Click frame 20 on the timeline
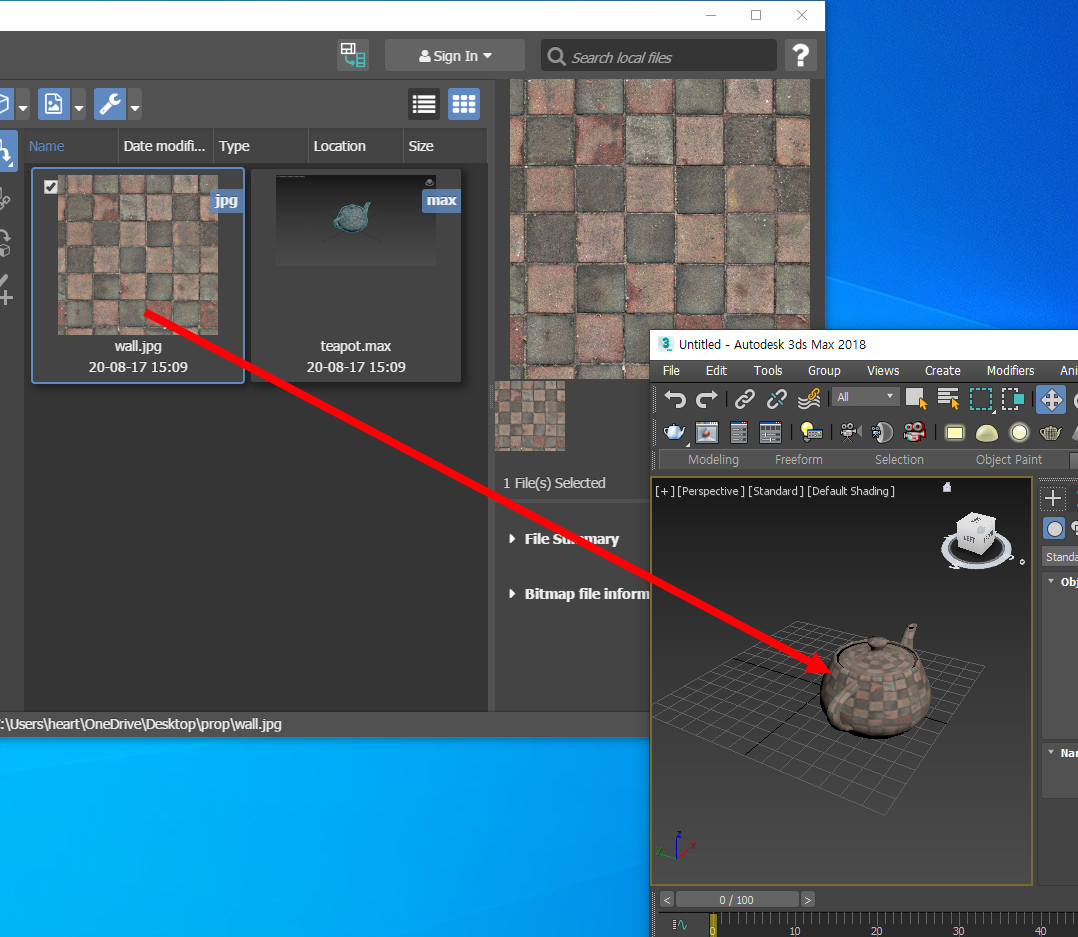The height and width of the screenshot is (937, 1078). [876, 931]
